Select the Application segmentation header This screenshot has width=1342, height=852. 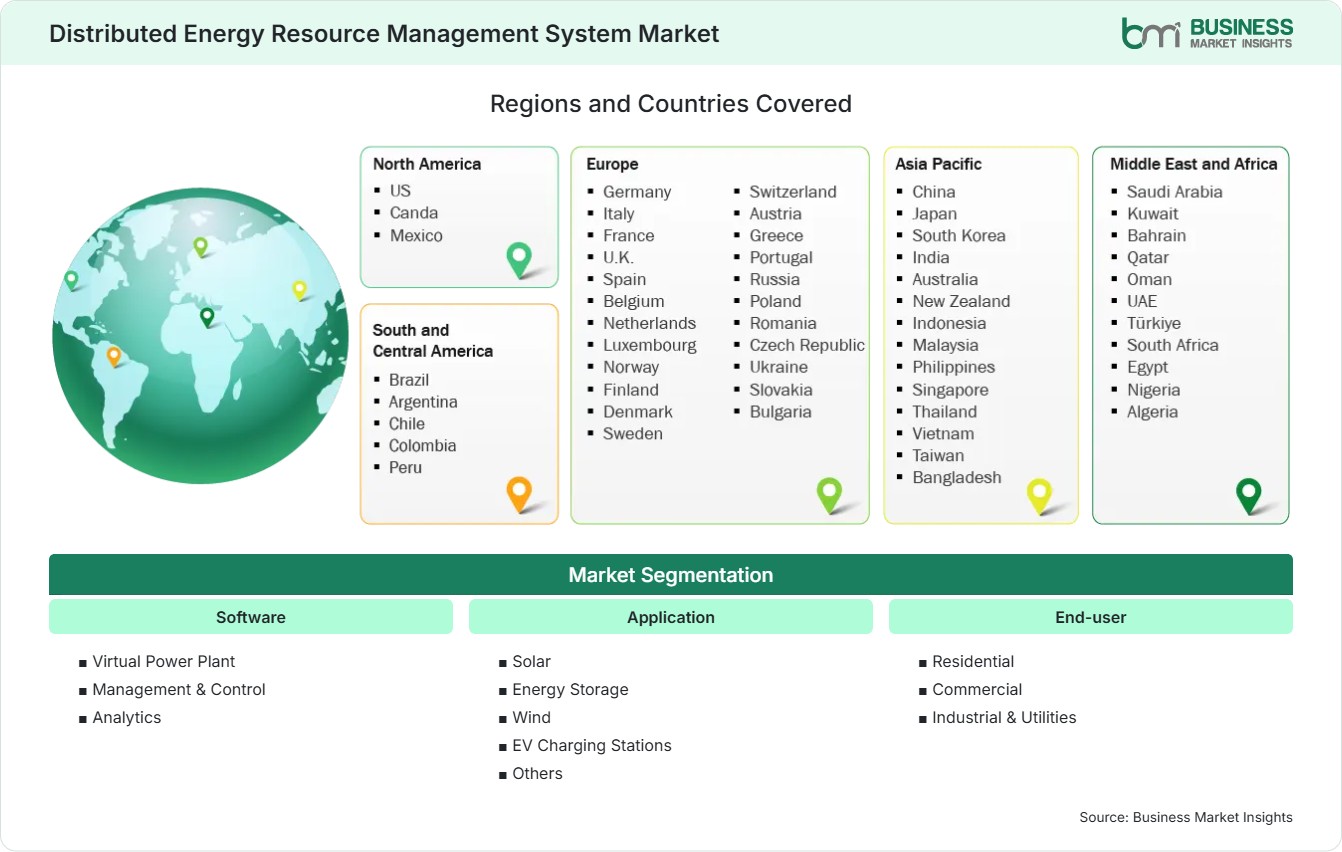(671, 617)
